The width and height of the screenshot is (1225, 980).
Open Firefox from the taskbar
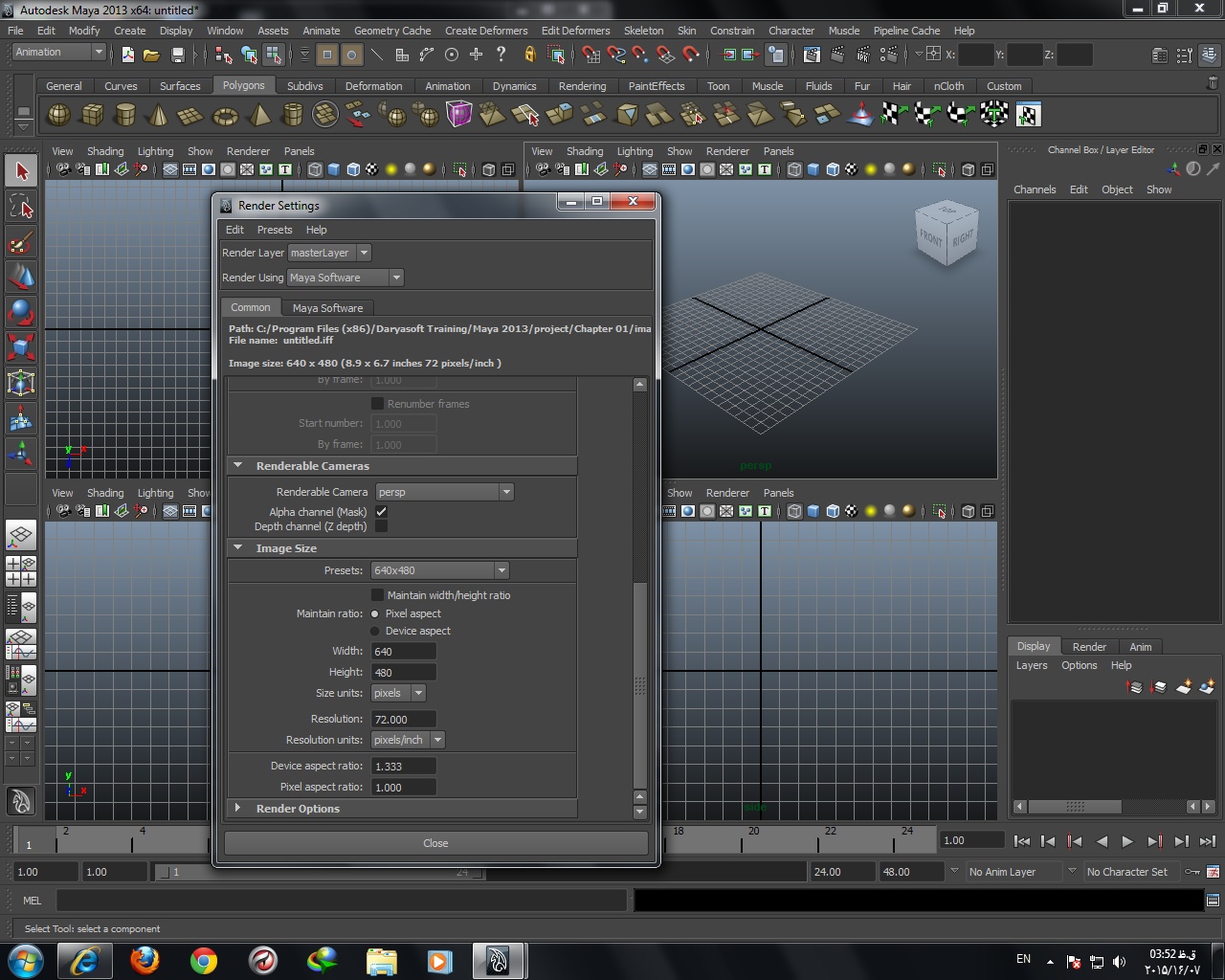tap(145, 961)
